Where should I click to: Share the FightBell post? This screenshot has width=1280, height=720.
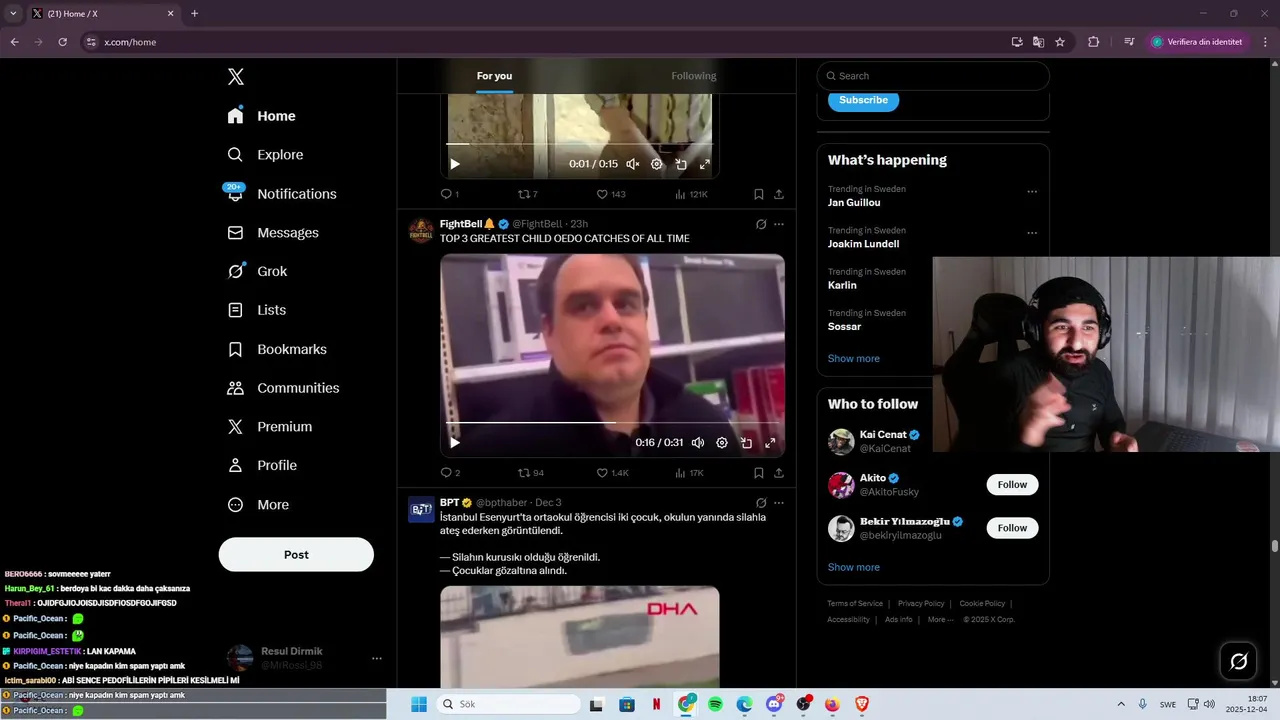pos(779,473)
